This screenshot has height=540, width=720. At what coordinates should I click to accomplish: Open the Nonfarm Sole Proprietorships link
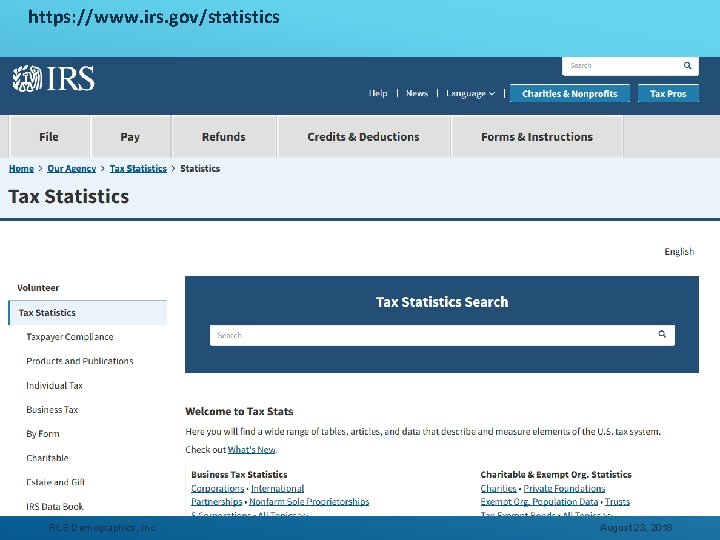tap(309, 501)
